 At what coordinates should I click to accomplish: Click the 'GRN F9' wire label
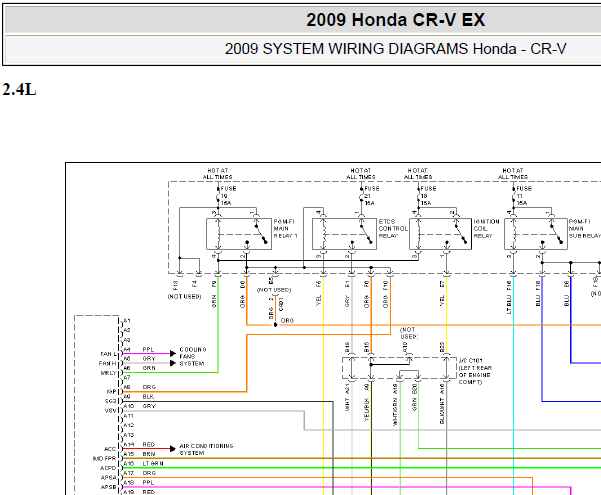click(x=214, y=294)
